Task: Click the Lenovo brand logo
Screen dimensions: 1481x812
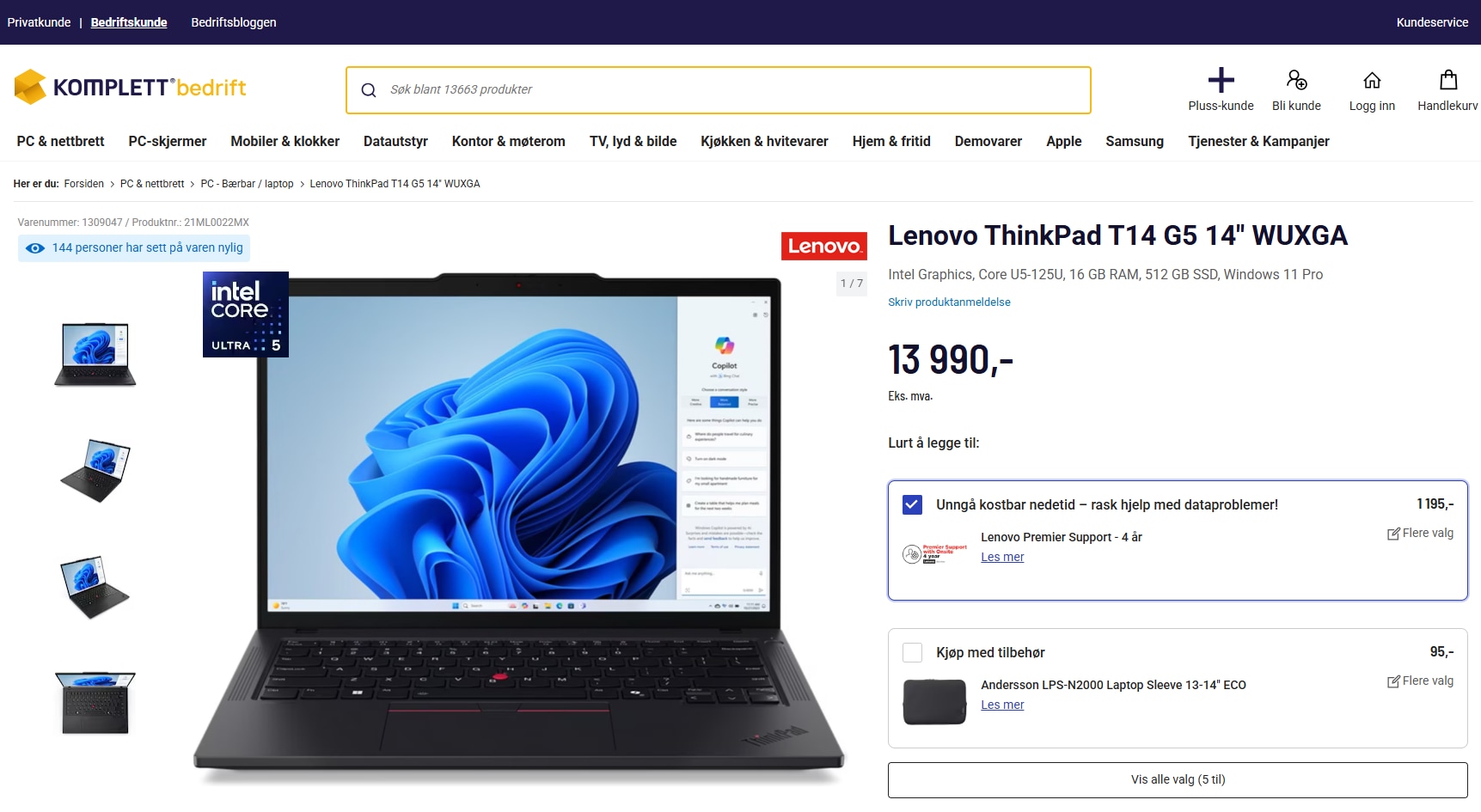Action: coord(823,246)
